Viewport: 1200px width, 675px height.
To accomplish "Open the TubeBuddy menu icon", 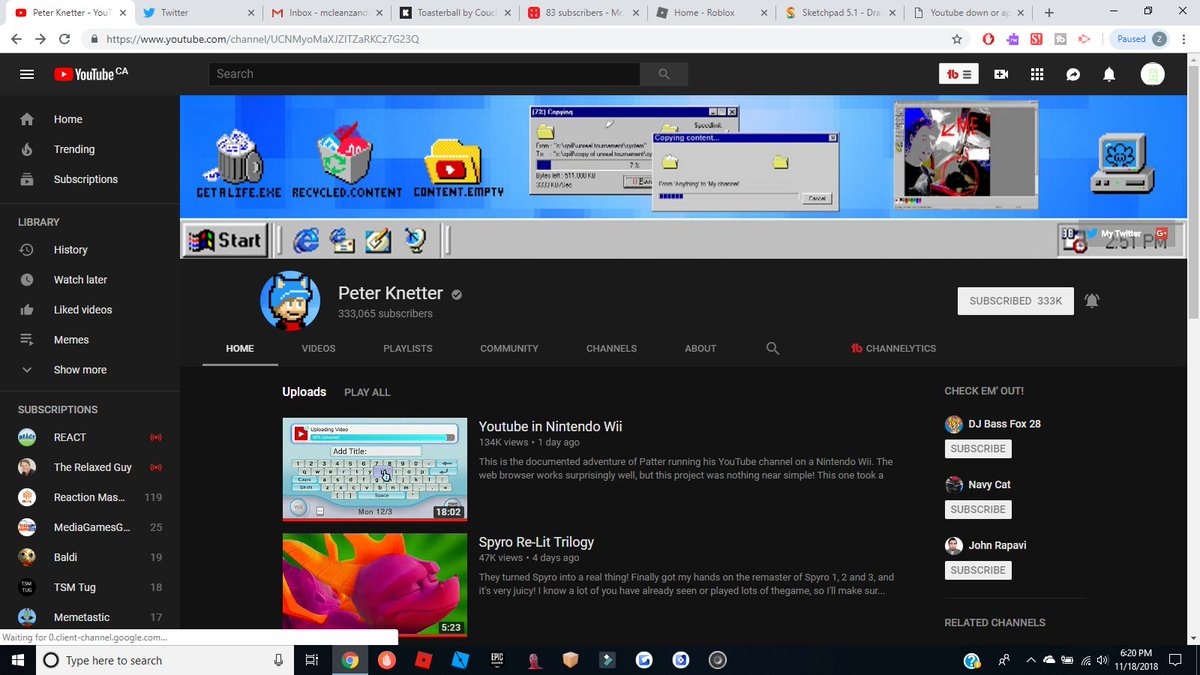I will click(958, 74).
